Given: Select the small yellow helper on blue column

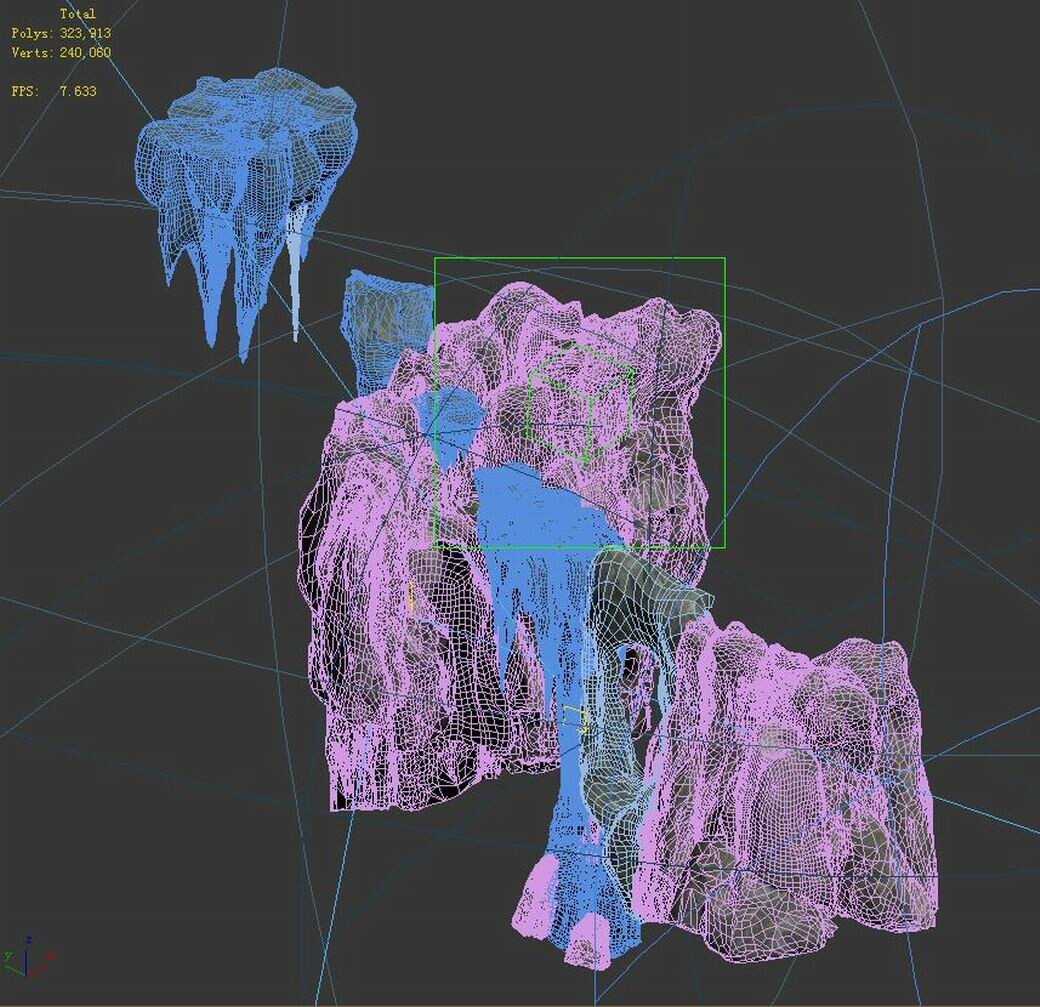Looking at the screenshot, I should click(576, 720).
